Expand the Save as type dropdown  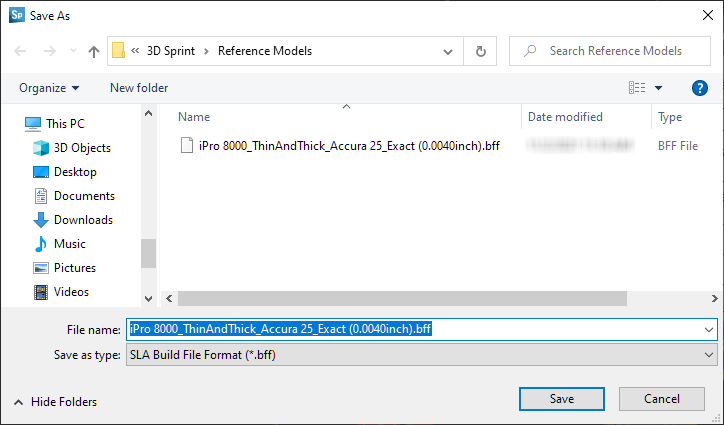pos(709,354)
